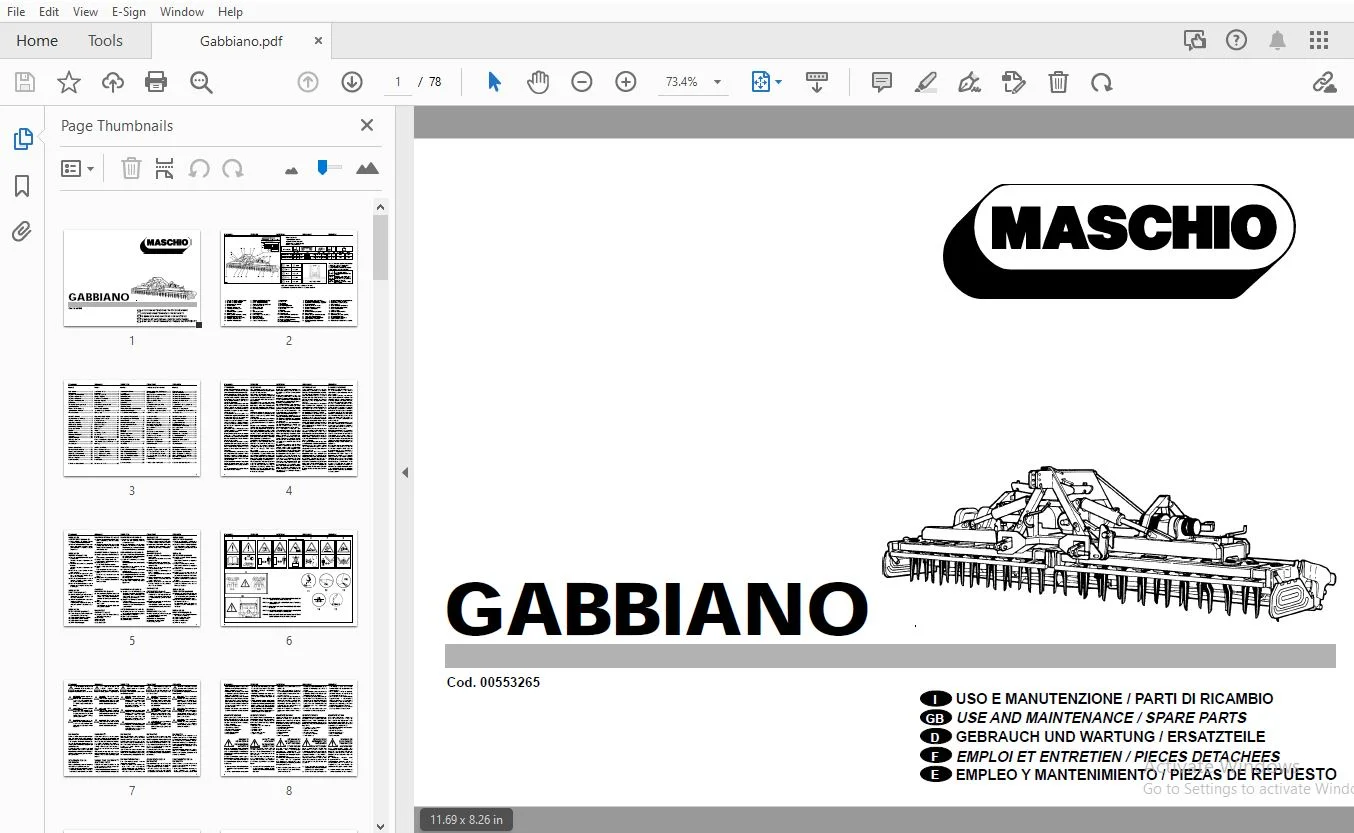Open the Fill and Sign pen tool
The width and height of the screenshot is (1354, 833).
coord(969,82)
